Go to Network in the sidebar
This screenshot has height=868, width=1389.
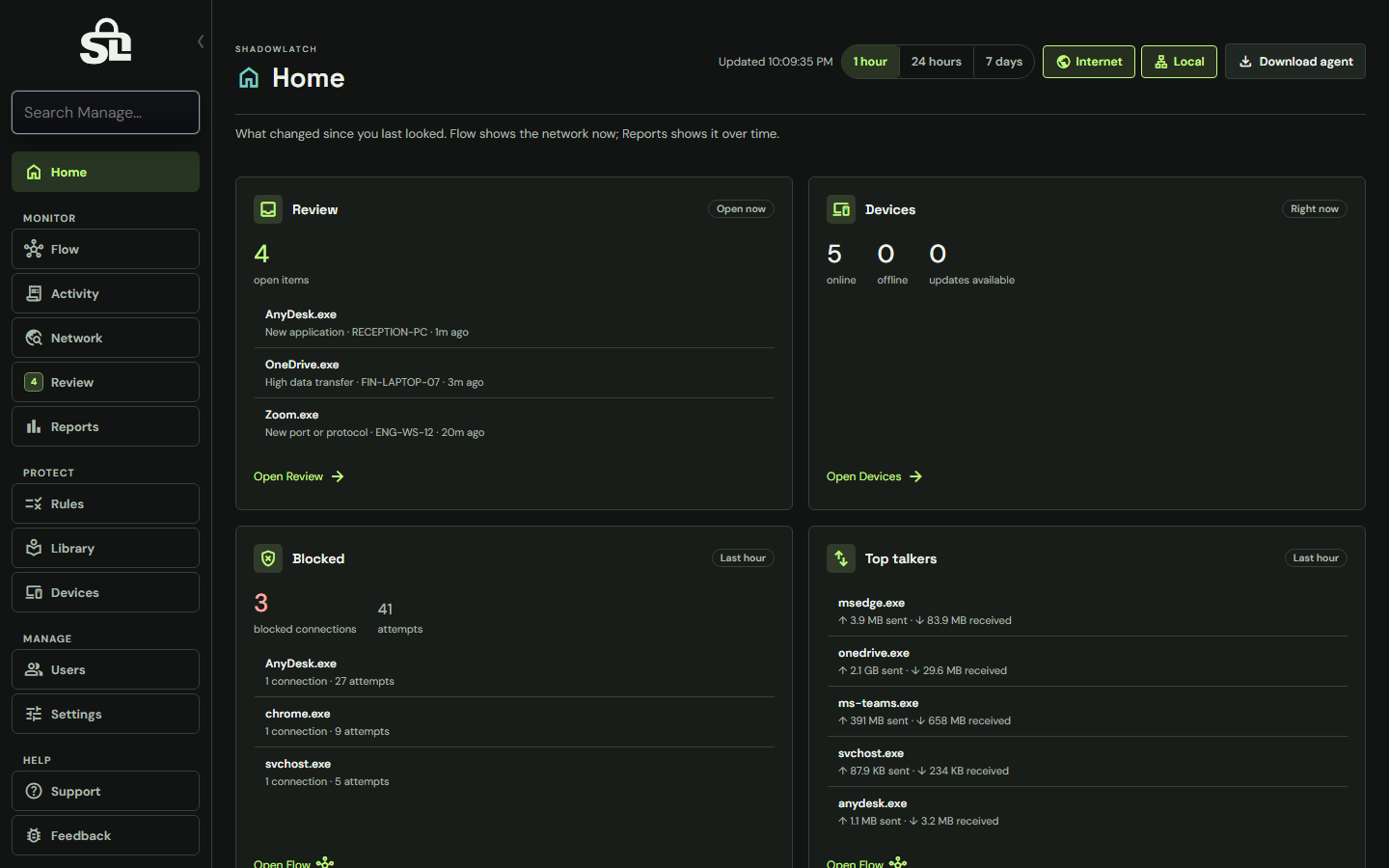tap(105, 338)
